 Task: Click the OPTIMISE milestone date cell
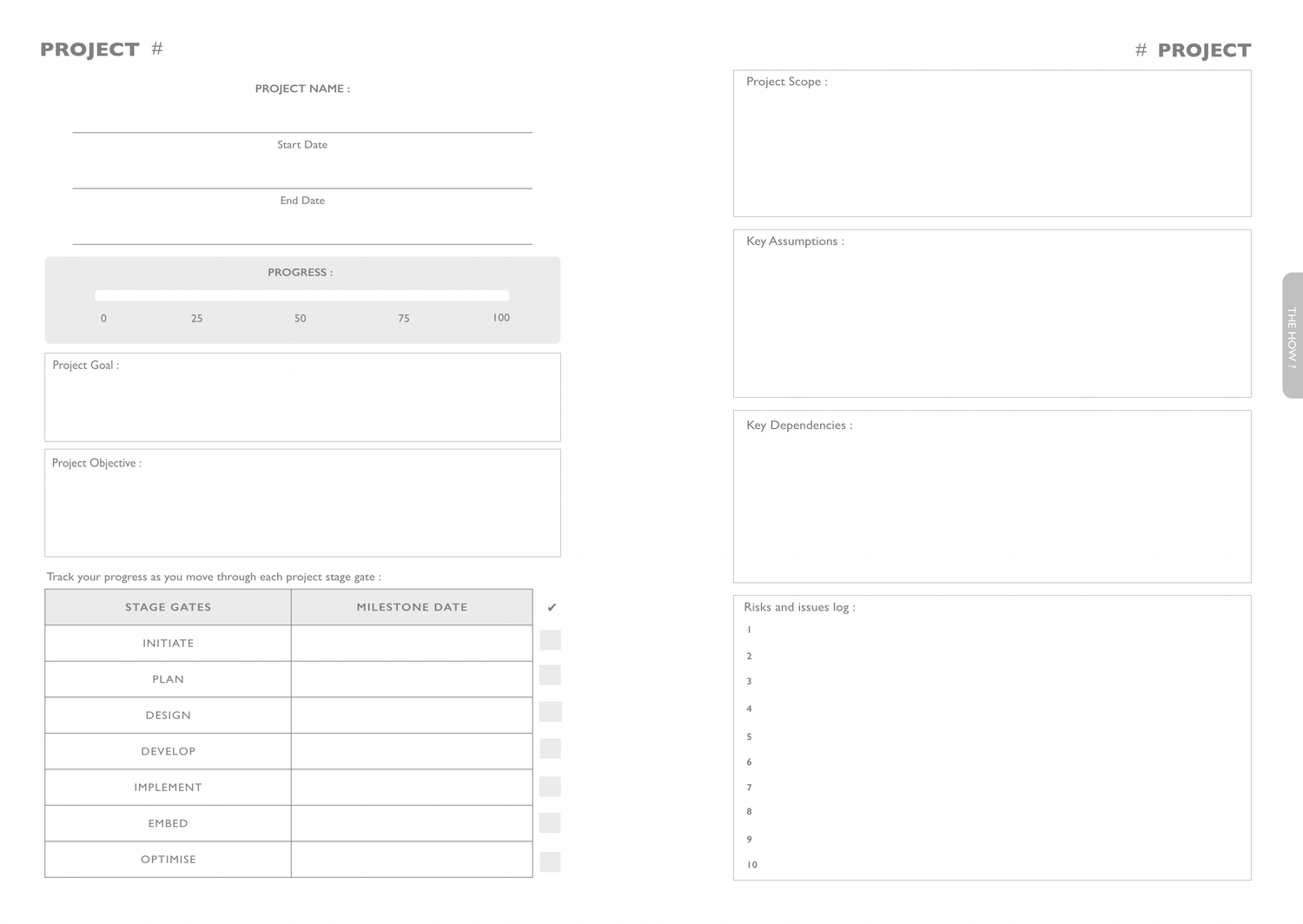412,859
